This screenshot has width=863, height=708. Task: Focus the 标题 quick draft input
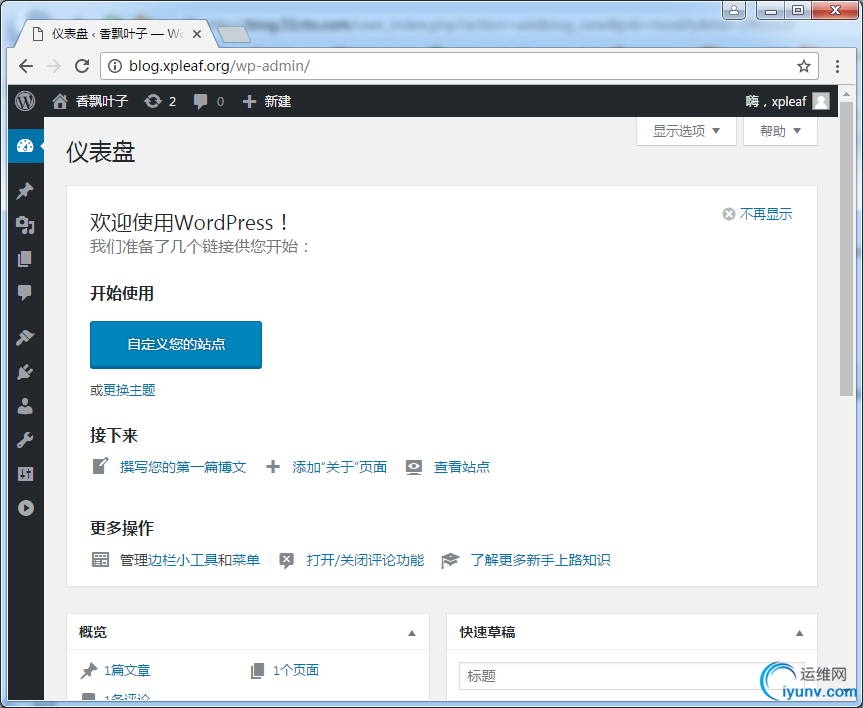(632, 676)
